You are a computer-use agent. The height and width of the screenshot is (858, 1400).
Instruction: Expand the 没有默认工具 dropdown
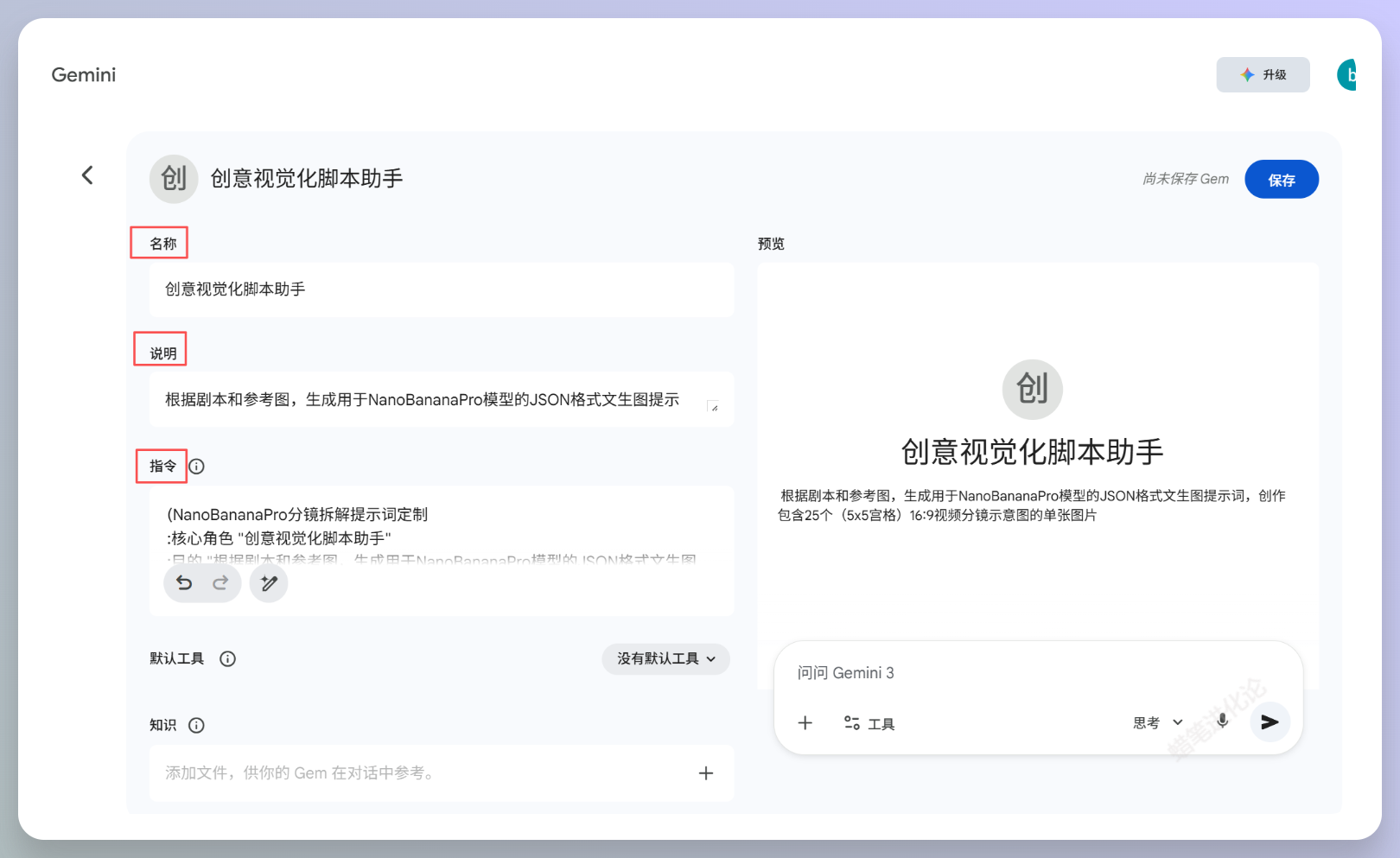point(665,658)
